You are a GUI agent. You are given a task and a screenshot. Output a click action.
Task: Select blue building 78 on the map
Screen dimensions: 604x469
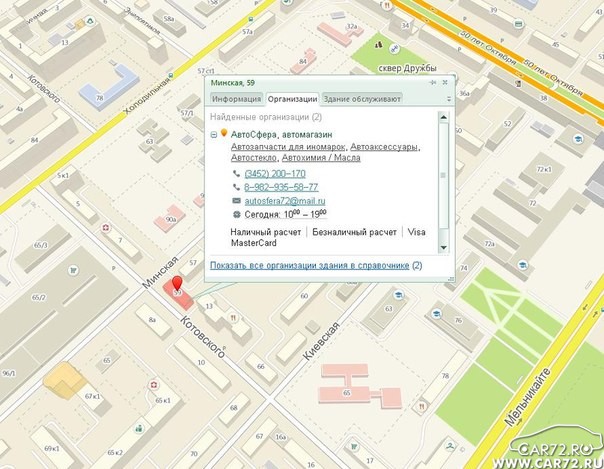tap(109, 87)
